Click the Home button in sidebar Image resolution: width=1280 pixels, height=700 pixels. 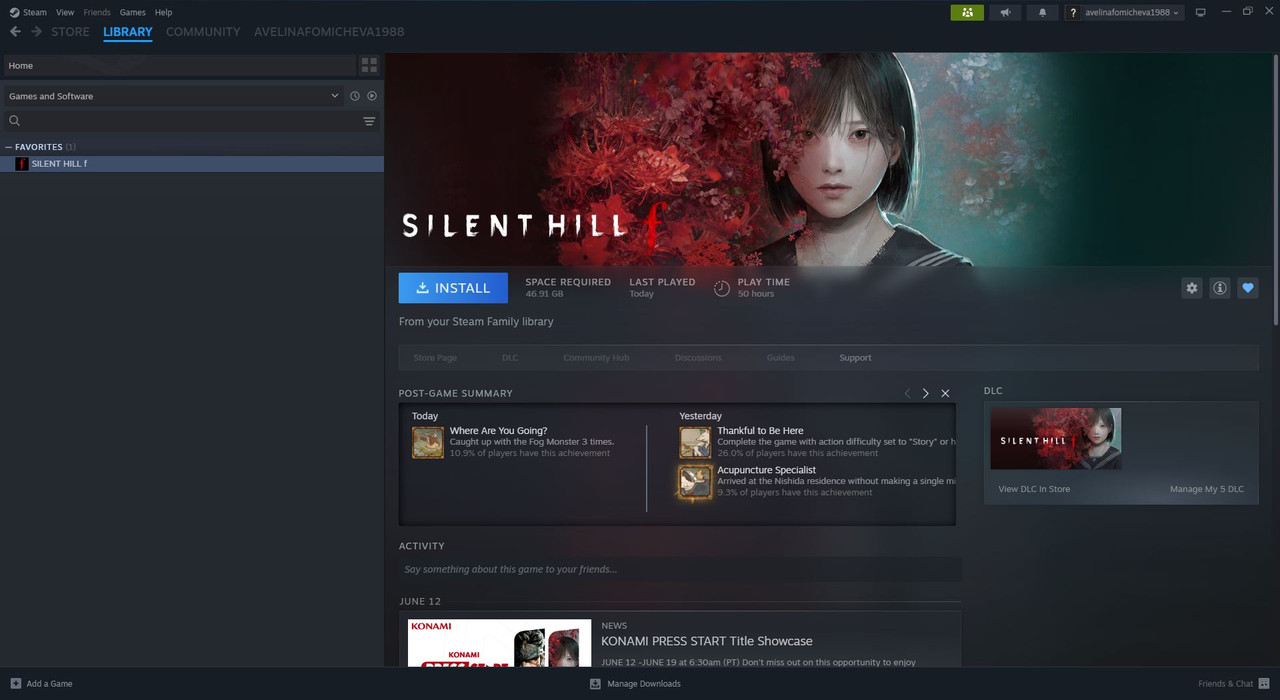point(179,65)
